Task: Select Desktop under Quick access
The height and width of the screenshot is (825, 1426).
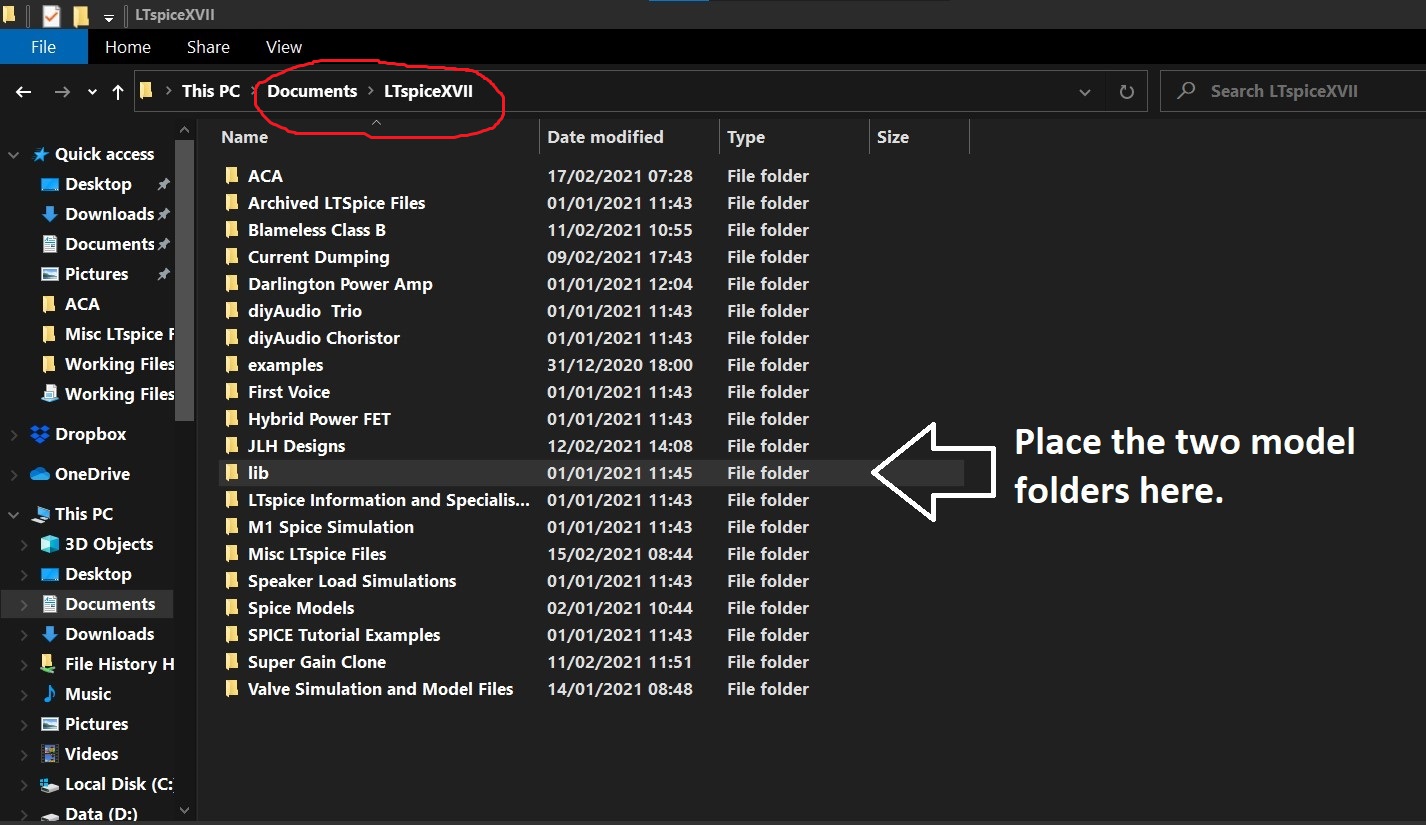Action: [x=98, y=184]
